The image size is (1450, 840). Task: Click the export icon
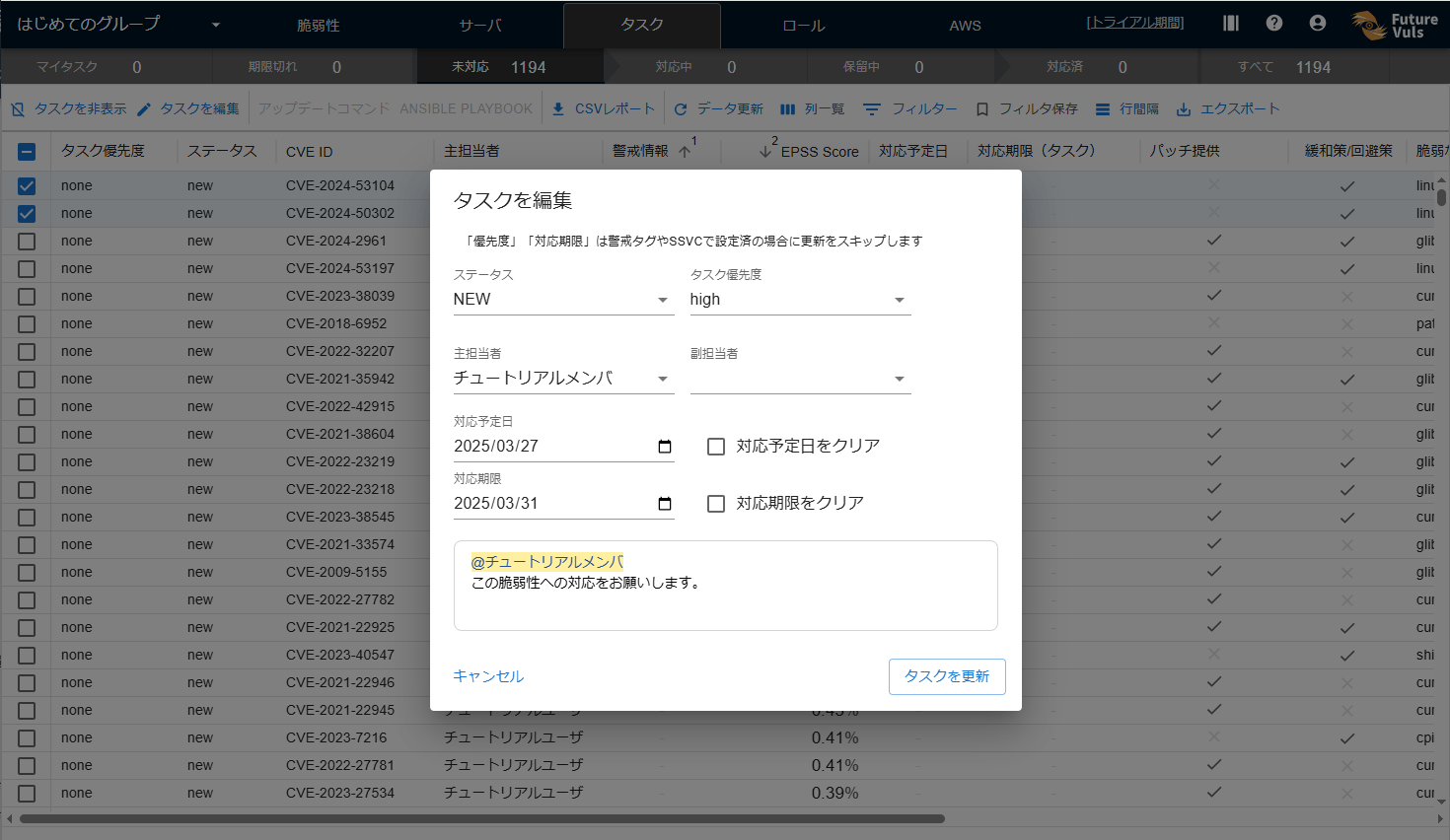(x=1184, y=109)
